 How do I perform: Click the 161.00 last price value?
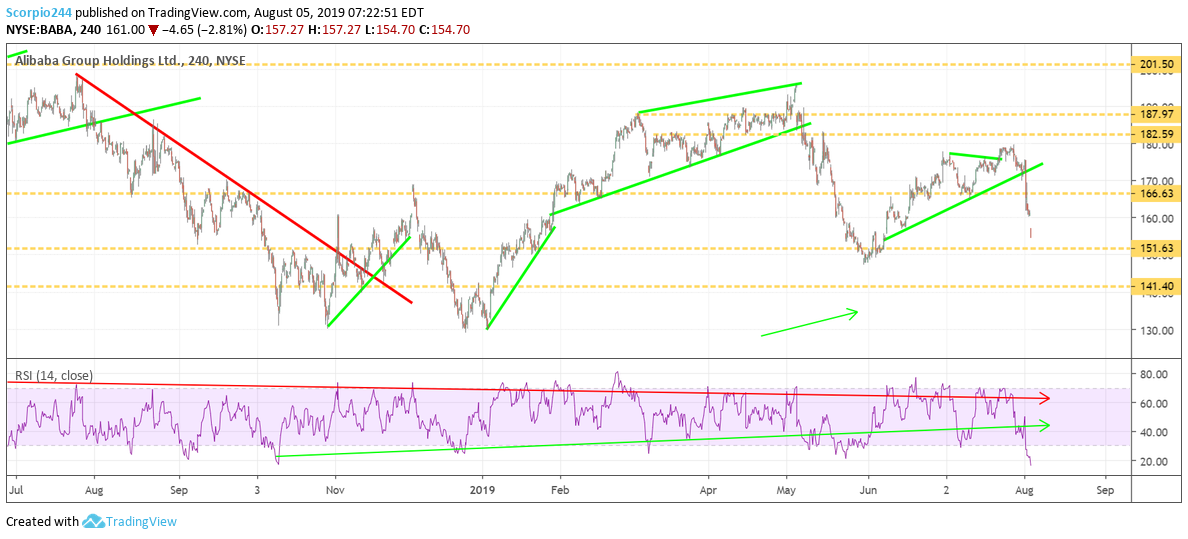pos(127,30)
